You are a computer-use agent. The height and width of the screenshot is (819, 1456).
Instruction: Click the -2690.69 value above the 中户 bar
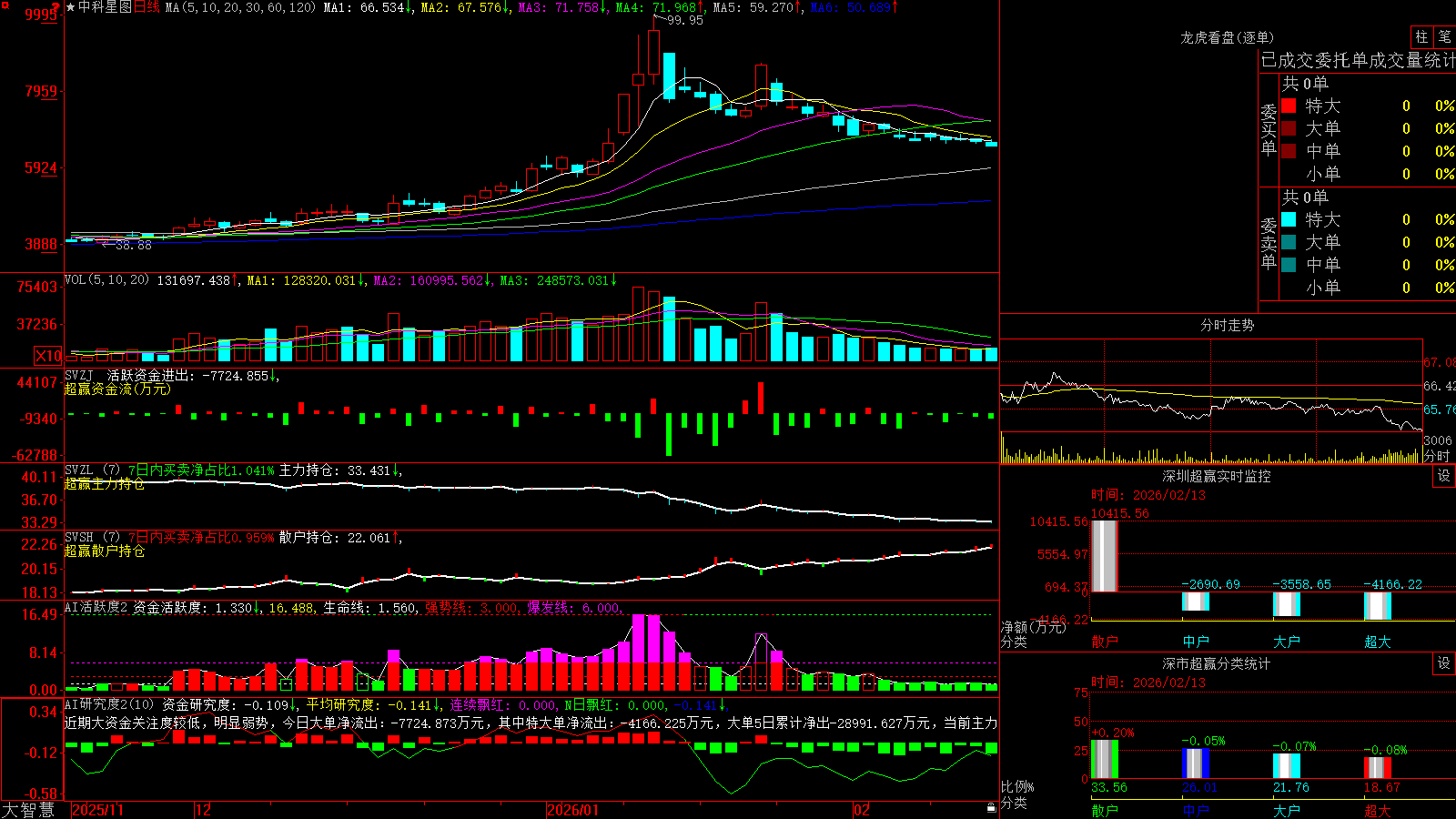(x=1210, y=584)
